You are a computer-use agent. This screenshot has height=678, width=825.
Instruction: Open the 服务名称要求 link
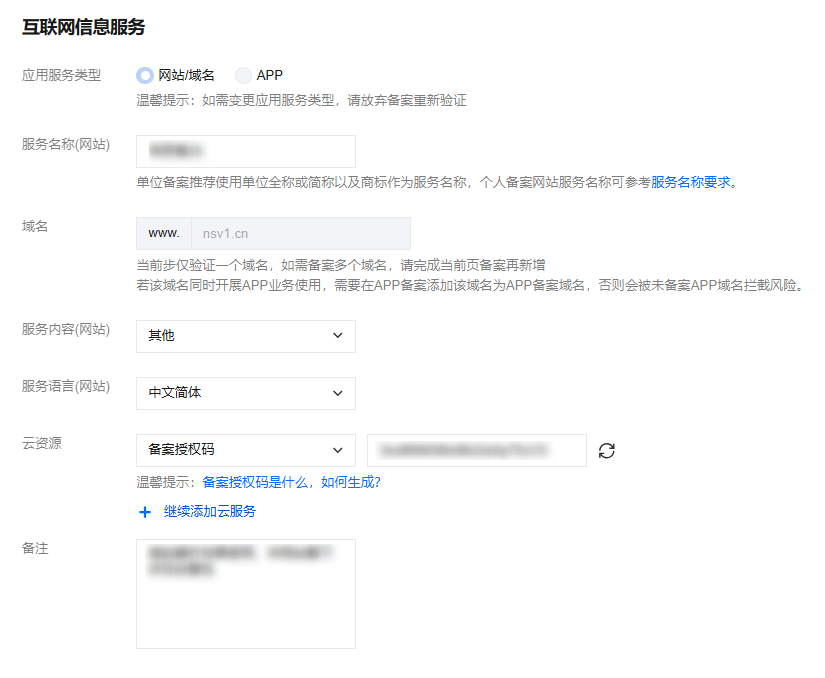pyautogui.click(x=691, y=182)
